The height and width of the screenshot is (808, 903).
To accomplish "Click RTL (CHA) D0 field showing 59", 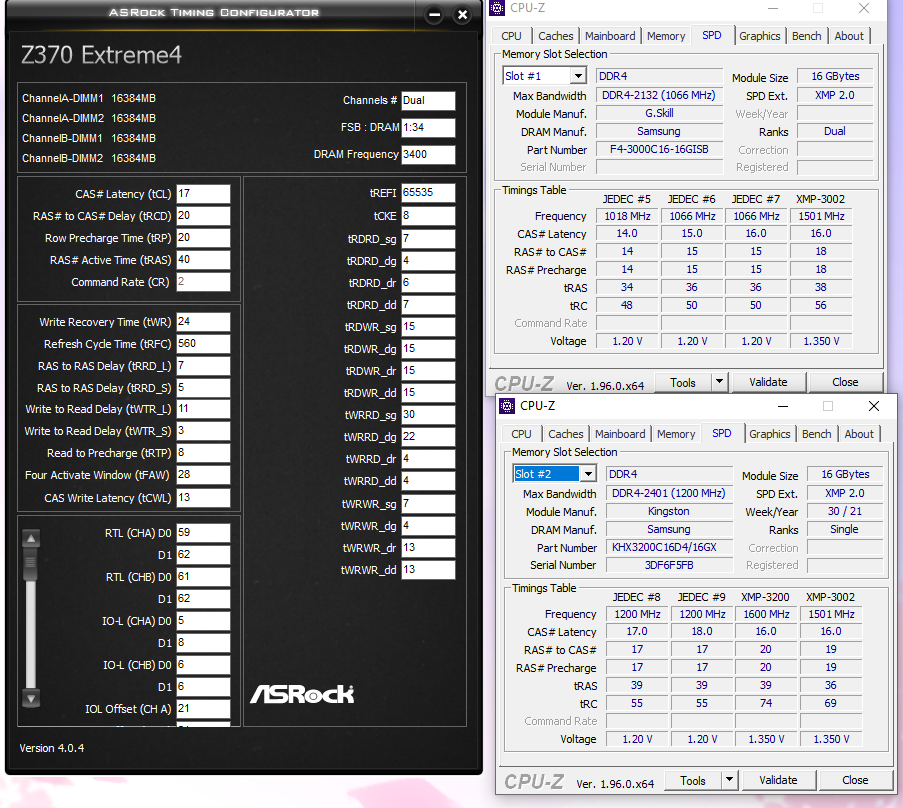I will coord(203,532).
